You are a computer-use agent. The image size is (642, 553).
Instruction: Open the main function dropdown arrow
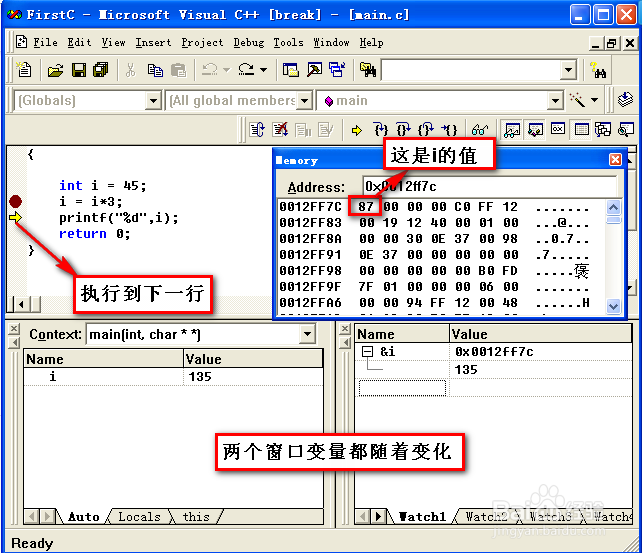pyautogui.click(x=555, y=100)
